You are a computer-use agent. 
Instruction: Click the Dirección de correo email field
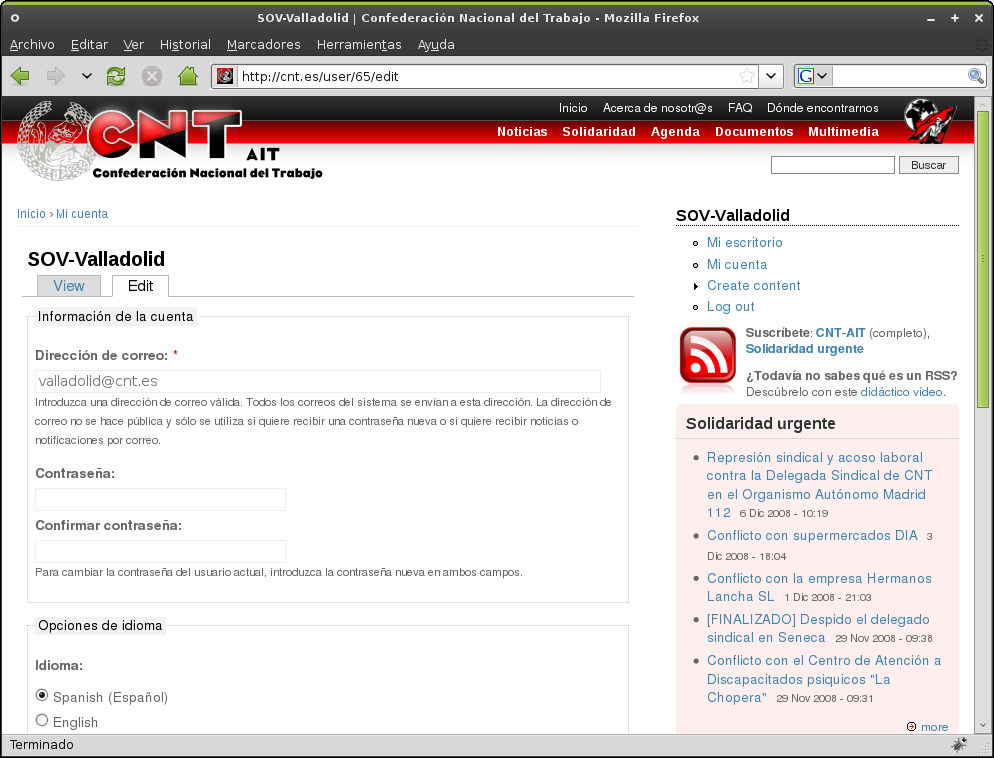coord(318,381)
